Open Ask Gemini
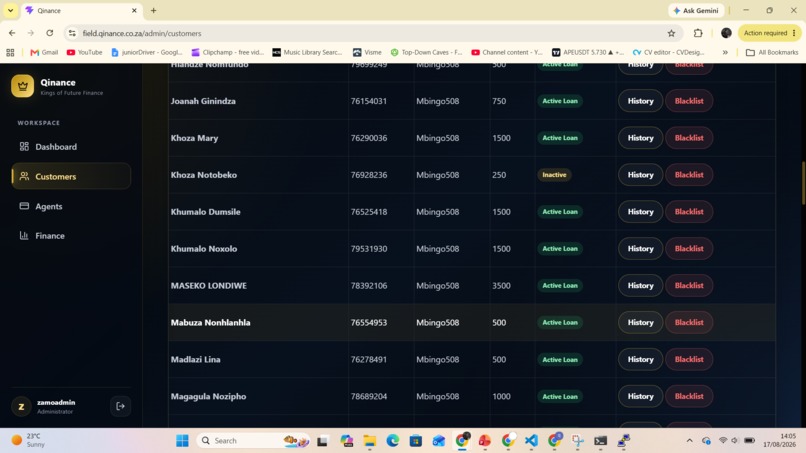This screenshot has width=806, height=453. 696,10
